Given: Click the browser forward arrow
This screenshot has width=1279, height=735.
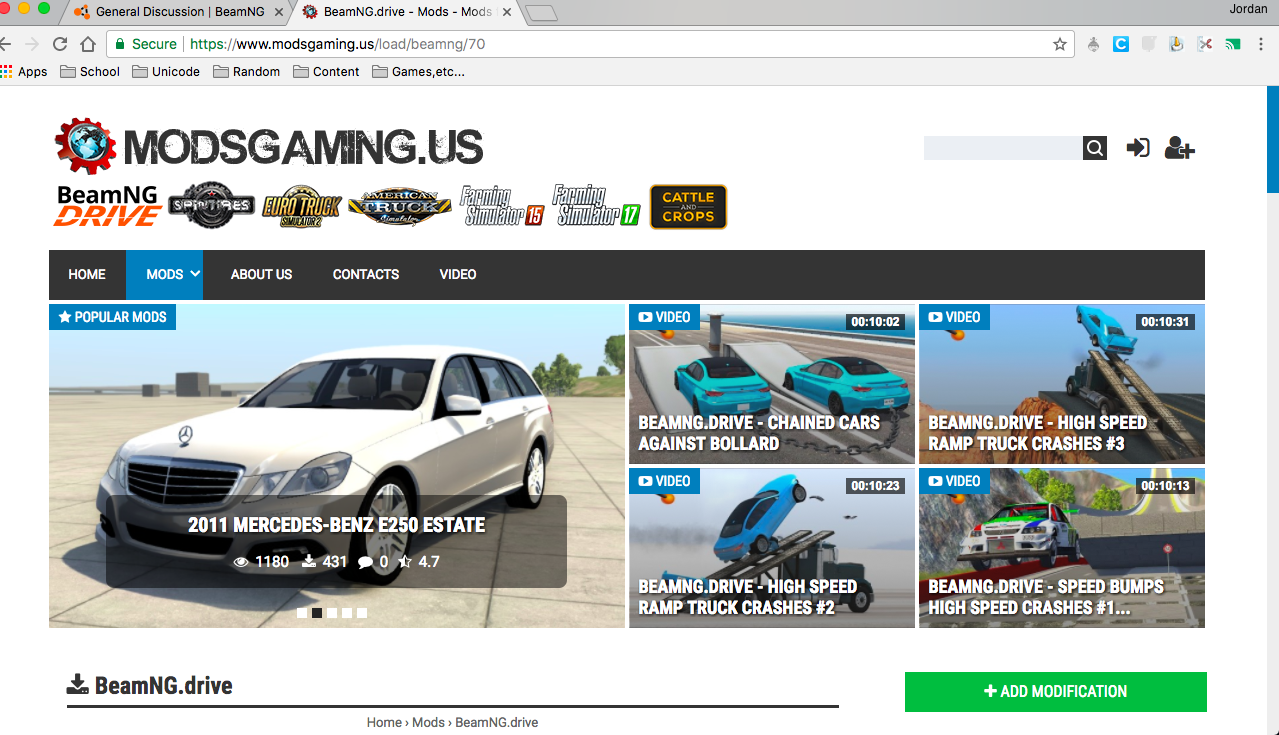Looking at the screenshot, I should (32, 44).
